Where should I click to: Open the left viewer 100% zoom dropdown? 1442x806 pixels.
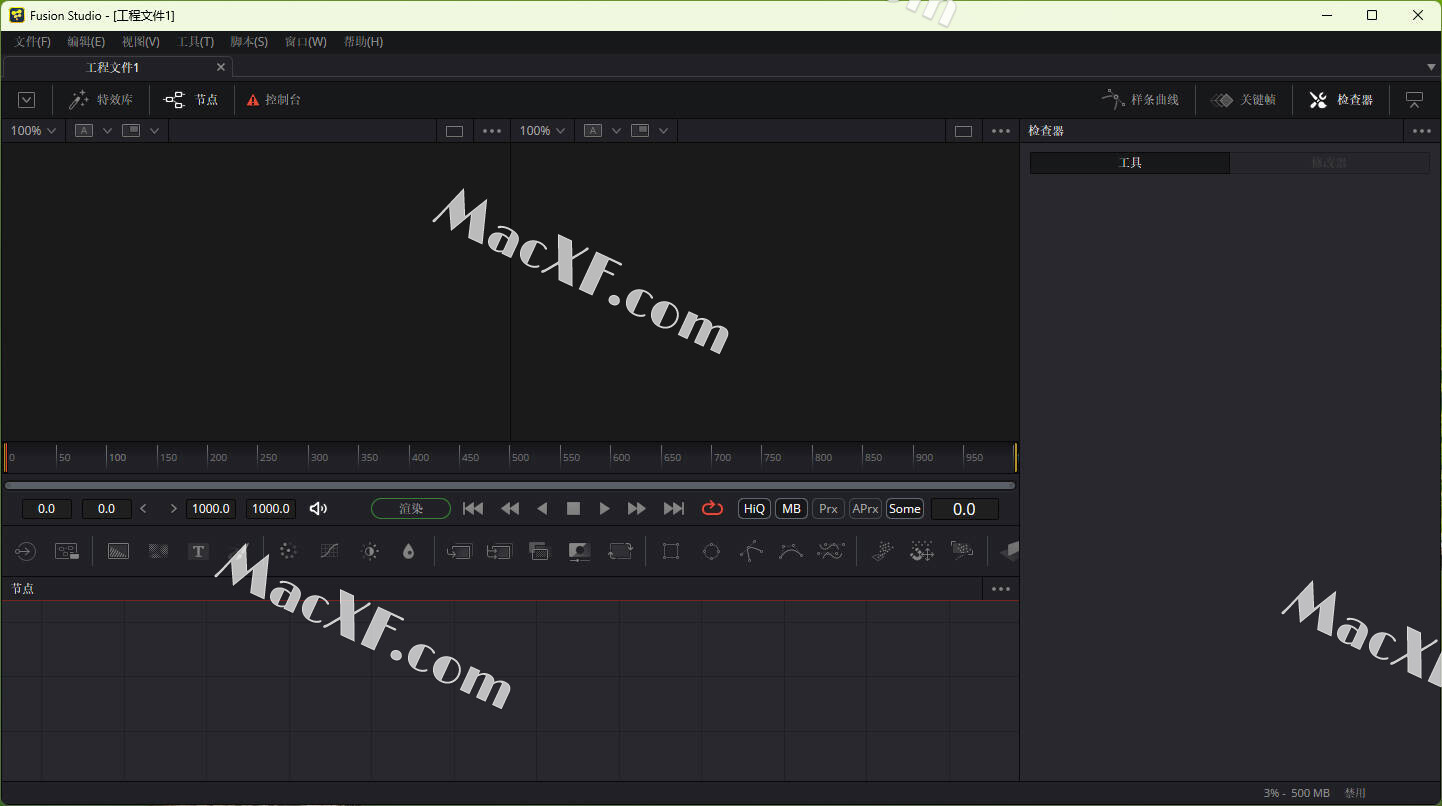click(34, 131)
